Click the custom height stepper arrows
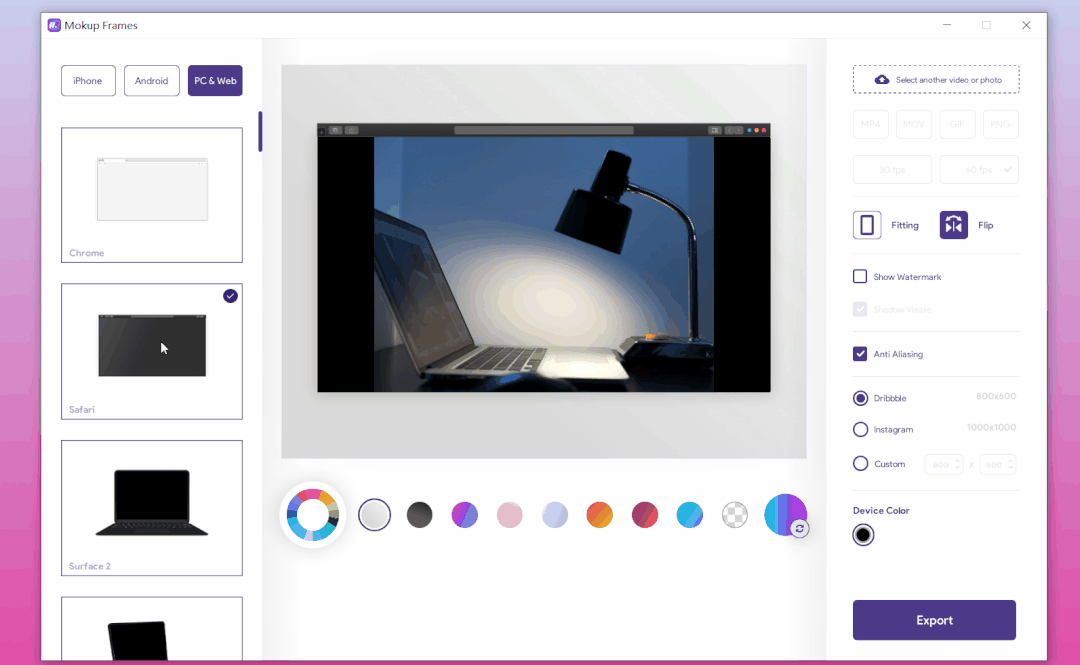The height and width of the screenshot is (665, 1080). click(x=1010, y=464)
